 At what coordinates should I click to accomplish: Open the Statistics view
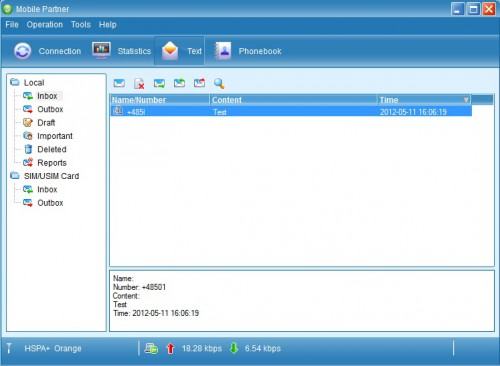[122, 51]
